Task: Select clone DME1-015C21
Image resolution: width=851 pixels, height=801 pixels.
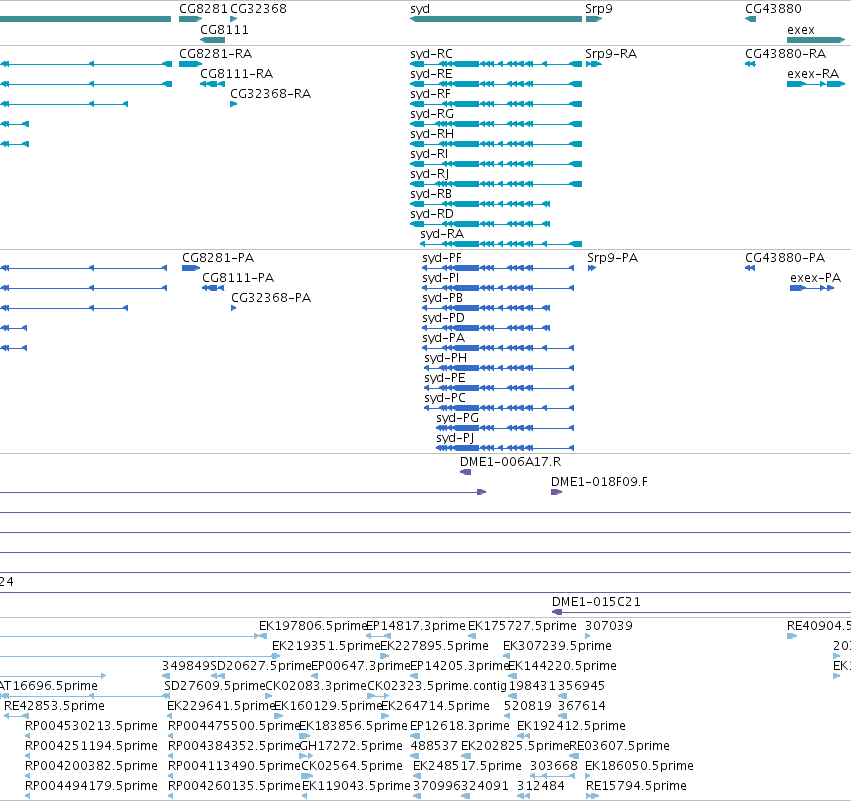Action: (x=596, y=602)
